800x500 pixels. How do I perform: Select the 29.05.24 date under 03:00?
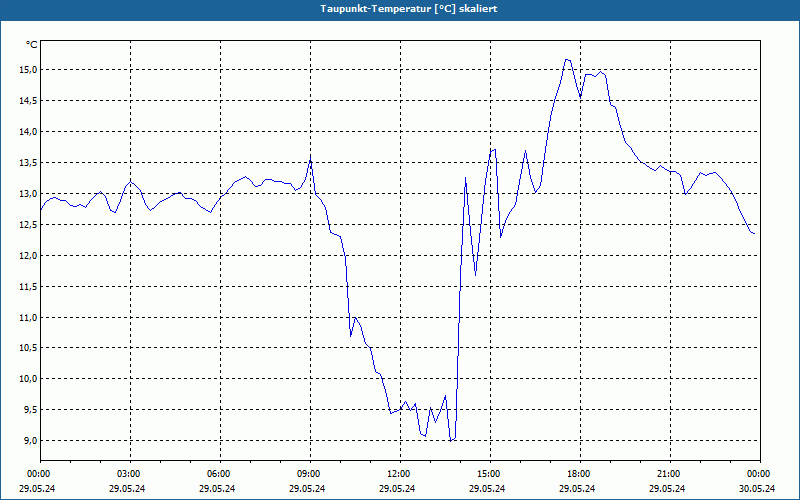point(127,488)
